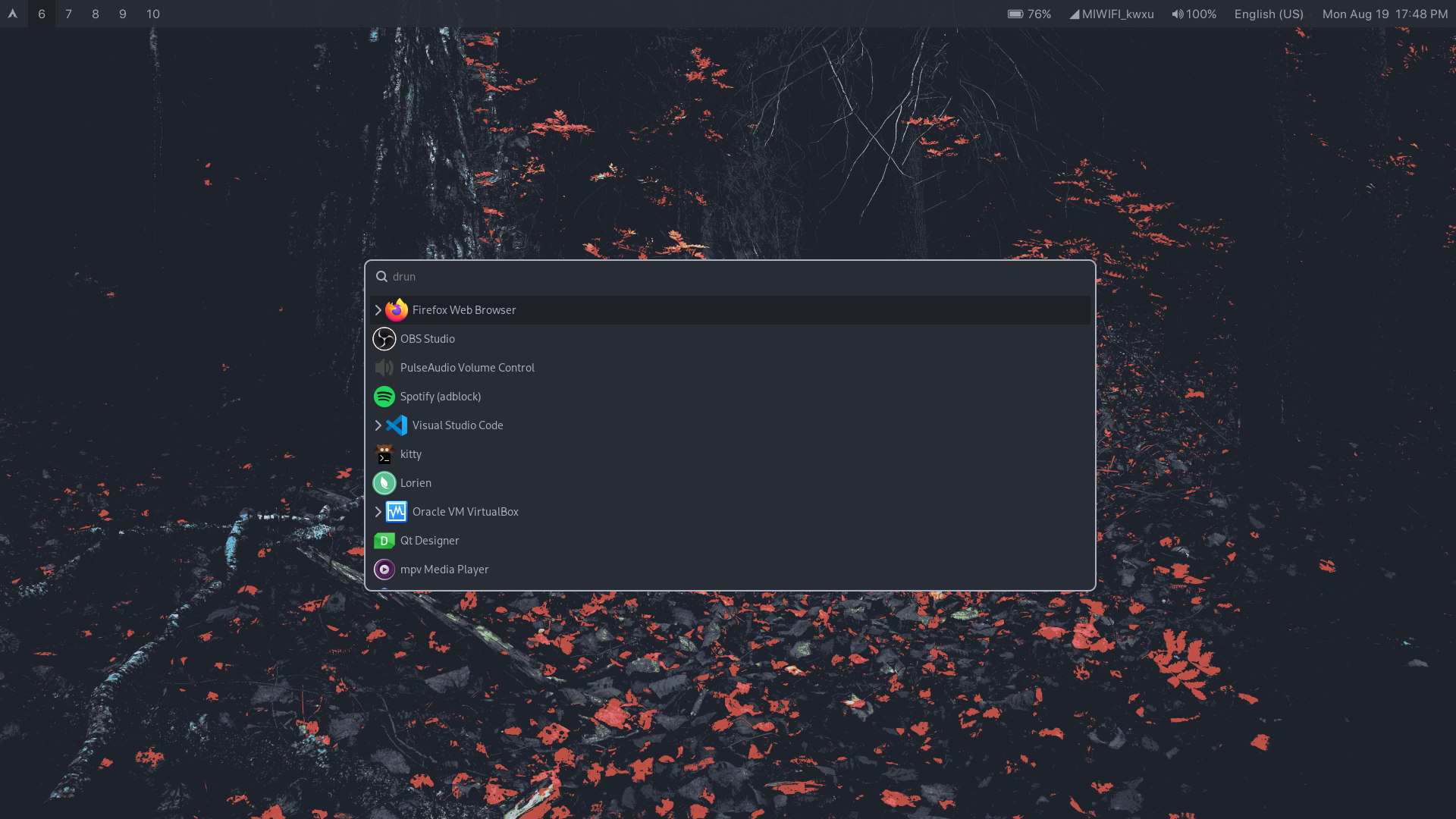This screenshot has width=1456, height=819.
Task: Launch OBS Studio via its icon
Action: 384,339
